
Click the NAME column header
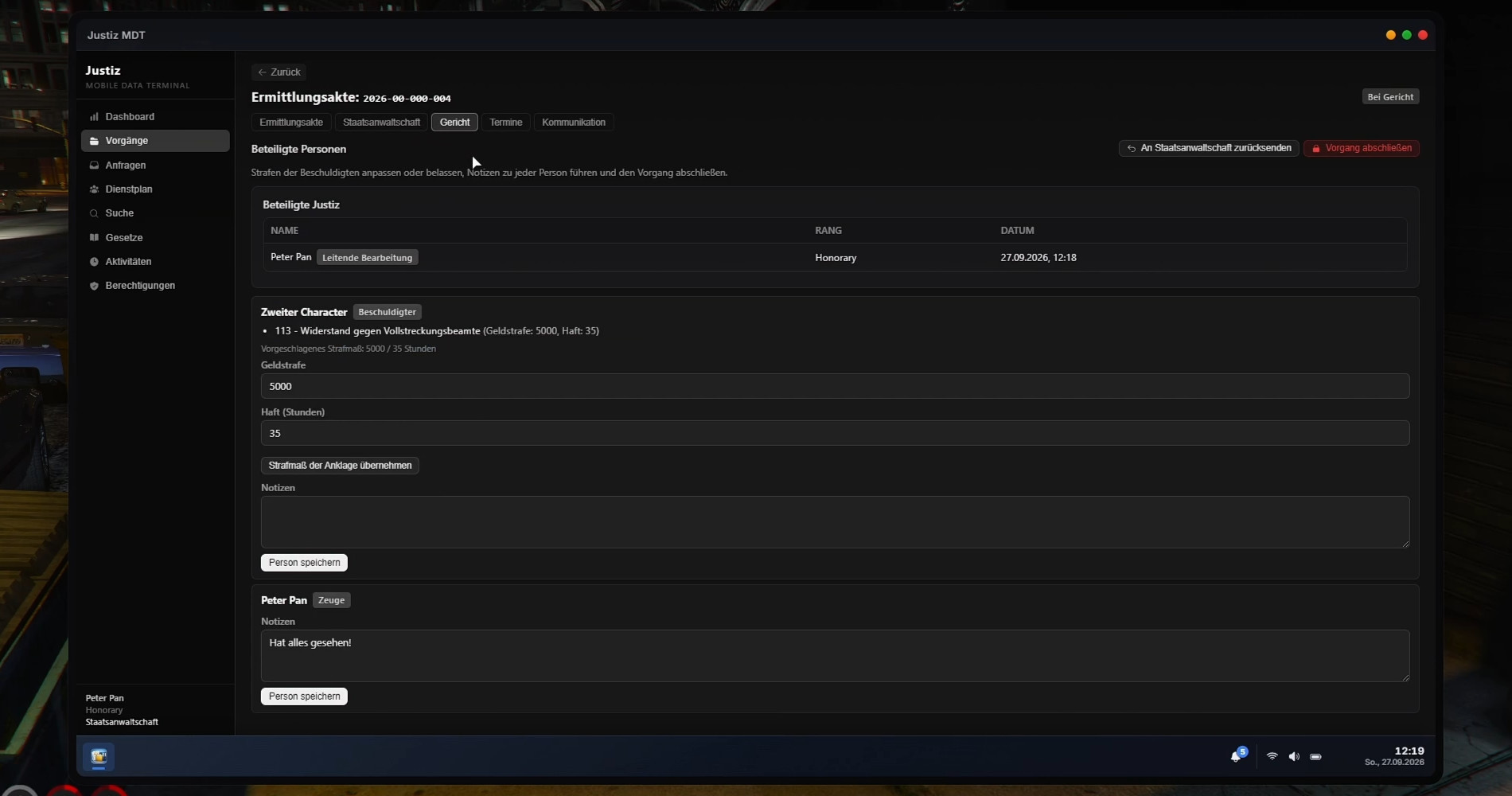(284, 230)
